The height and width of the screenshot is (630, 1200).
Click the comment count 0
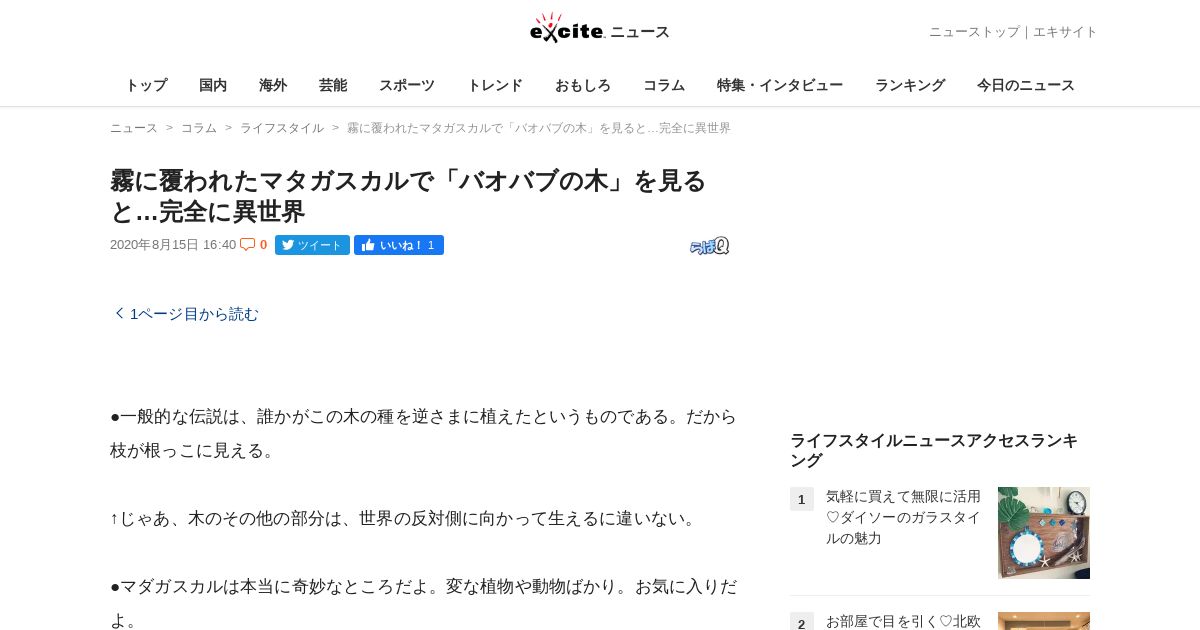click(264, 245)
